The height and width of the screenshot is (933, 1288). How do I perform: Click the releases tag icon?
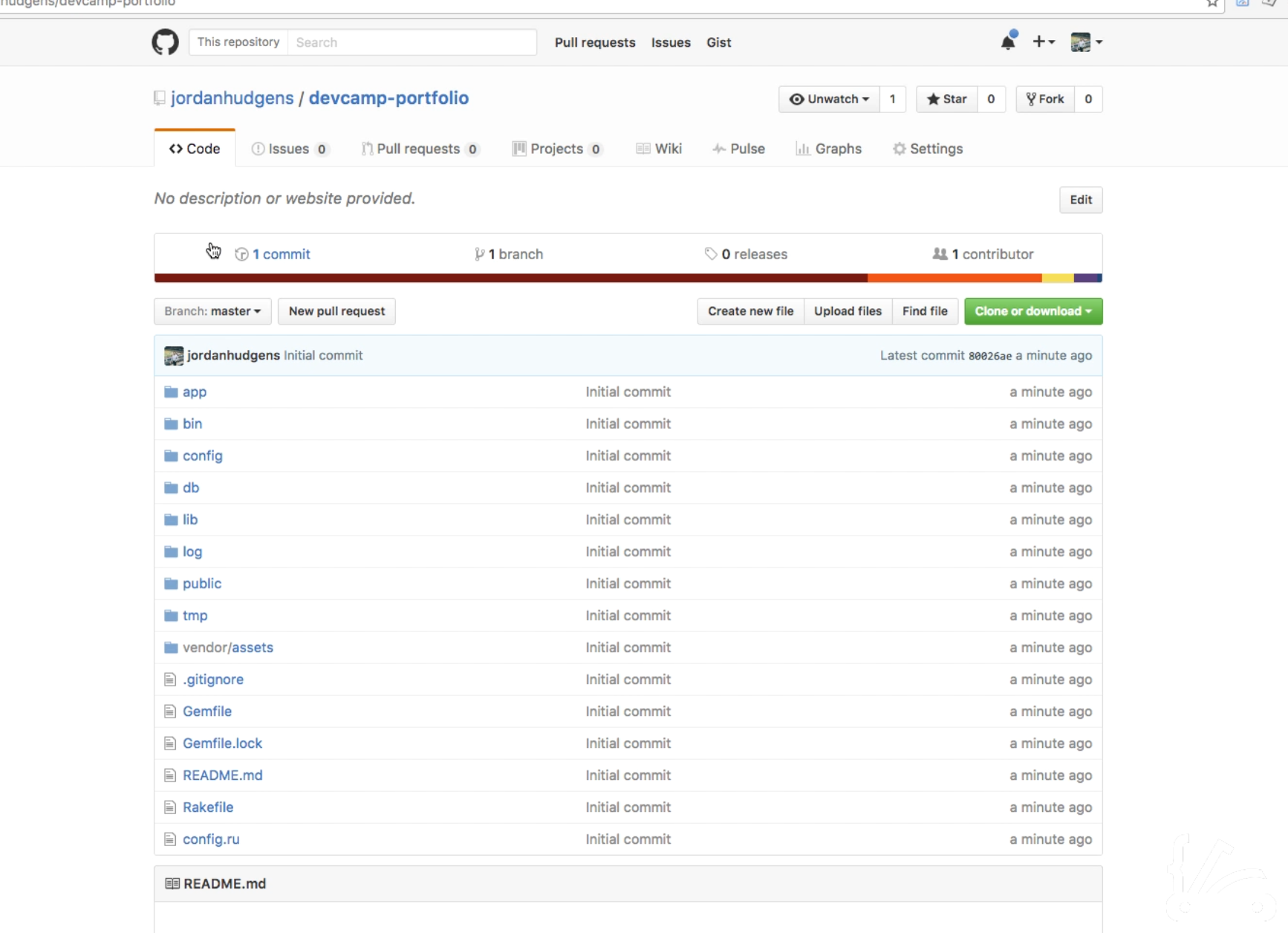[711, 254]
